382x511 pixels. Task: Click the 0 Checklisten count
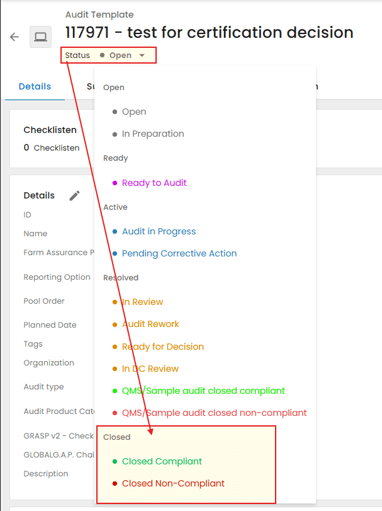[51, 148]
